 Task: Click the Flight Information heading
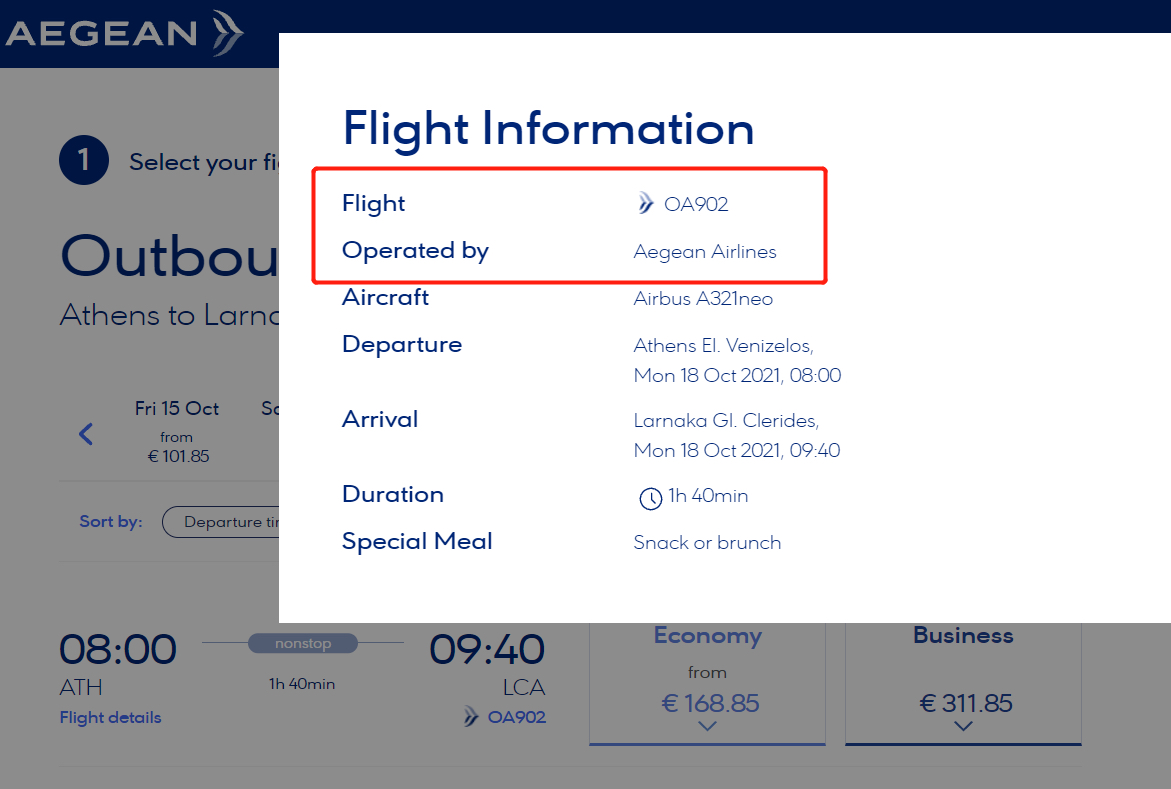click(548, 129)
